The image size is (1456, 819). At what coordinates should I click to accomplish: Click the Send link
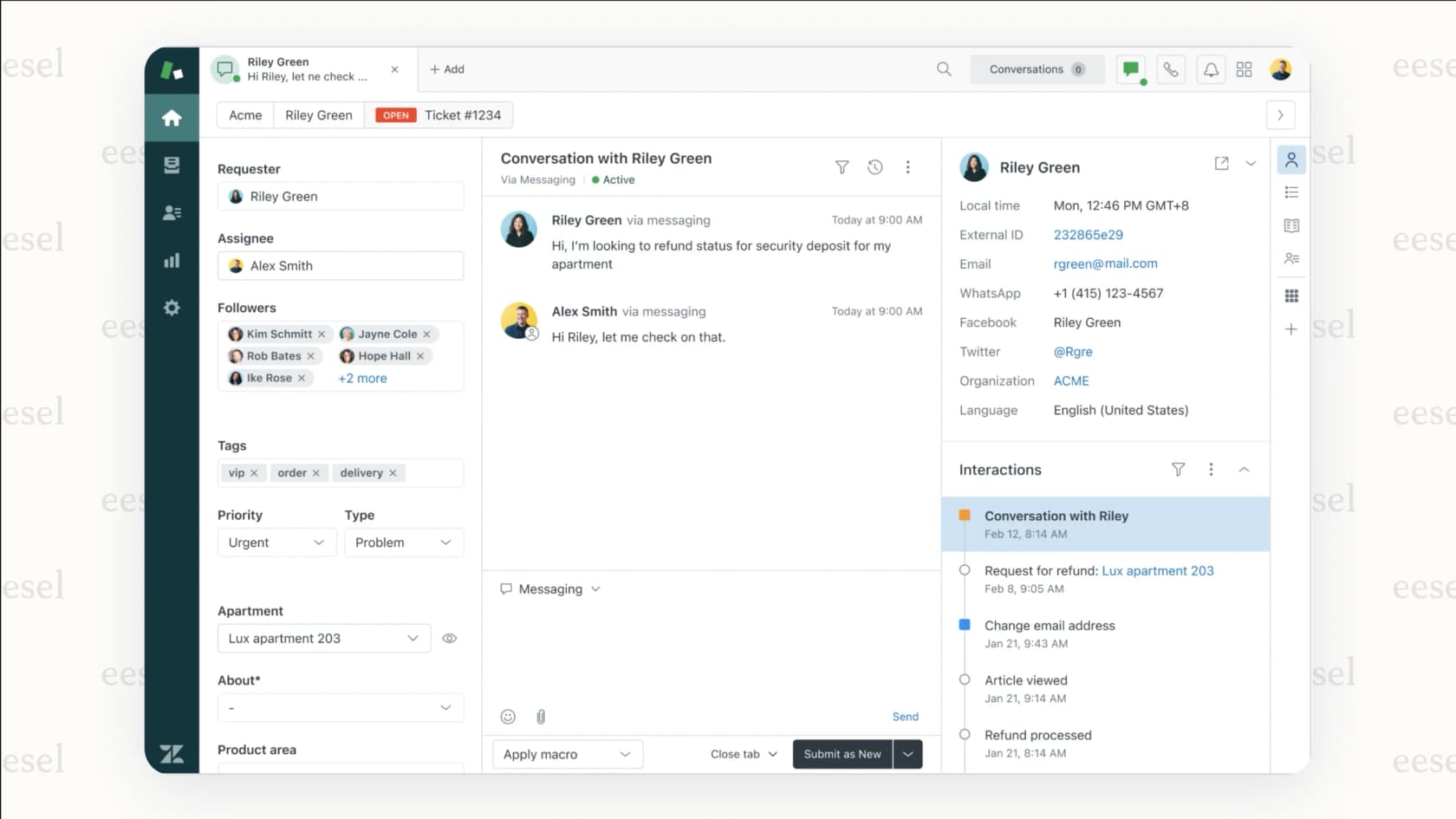[x=906, y=717]
